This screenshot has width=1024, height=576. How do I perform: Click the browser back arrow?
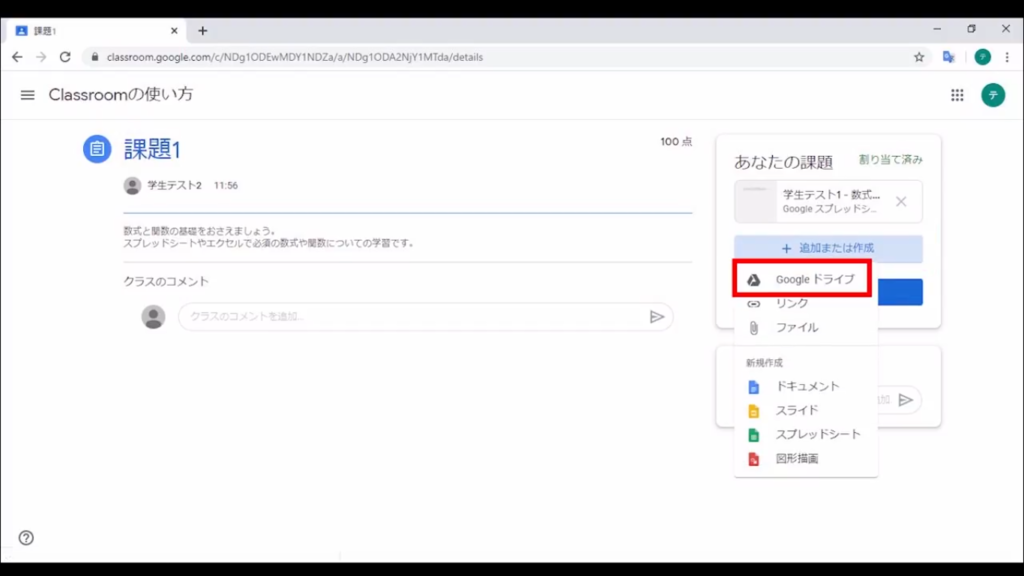17,57
